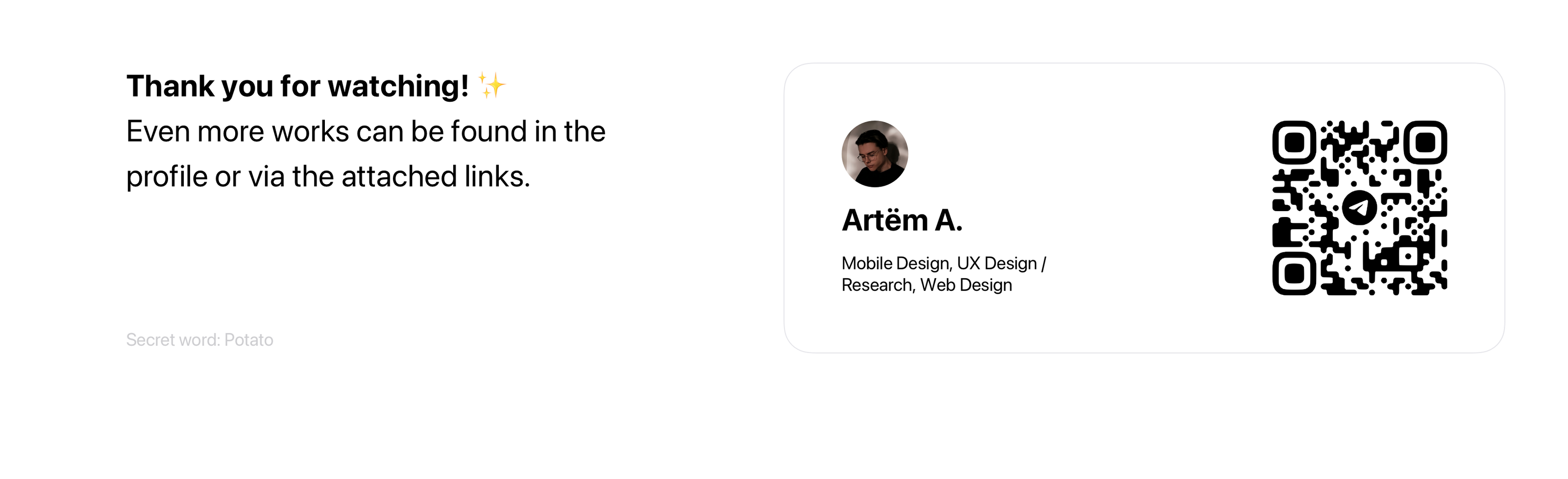Click the "attached links." phrase
This screenshot has width=1568, height=479.
point(435,176)
